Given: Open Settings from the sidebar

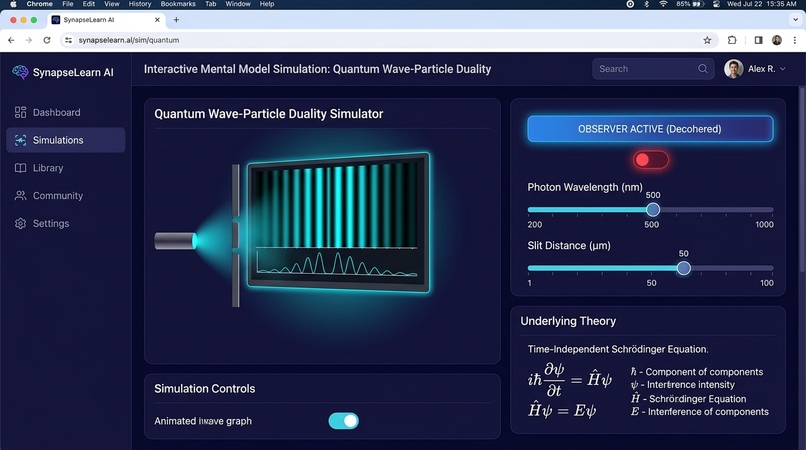Looking at the screenshot, I should 66,223.
